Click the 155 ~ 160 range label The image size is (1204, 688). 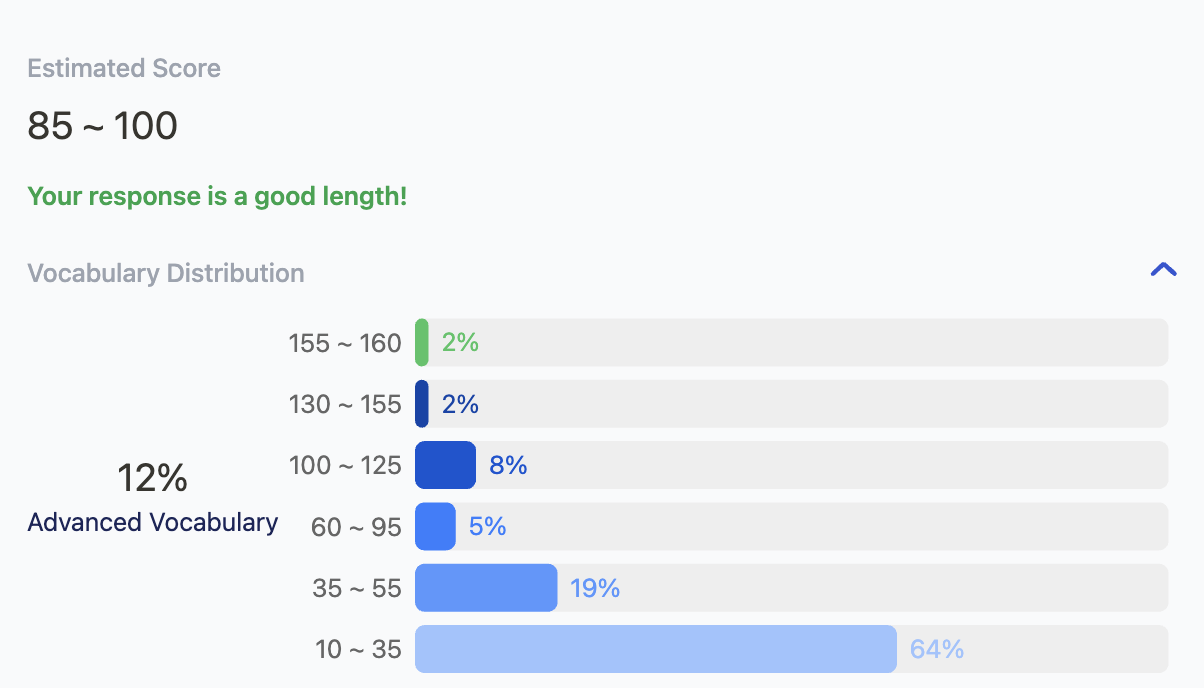pos(344,342)
